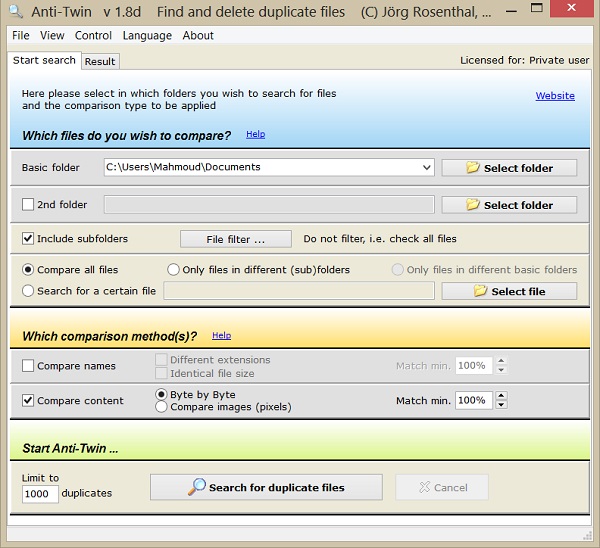Decrease Compare content Match min. value
The width and height of the screenshot is (600, 548).
[x=501, y=405]
